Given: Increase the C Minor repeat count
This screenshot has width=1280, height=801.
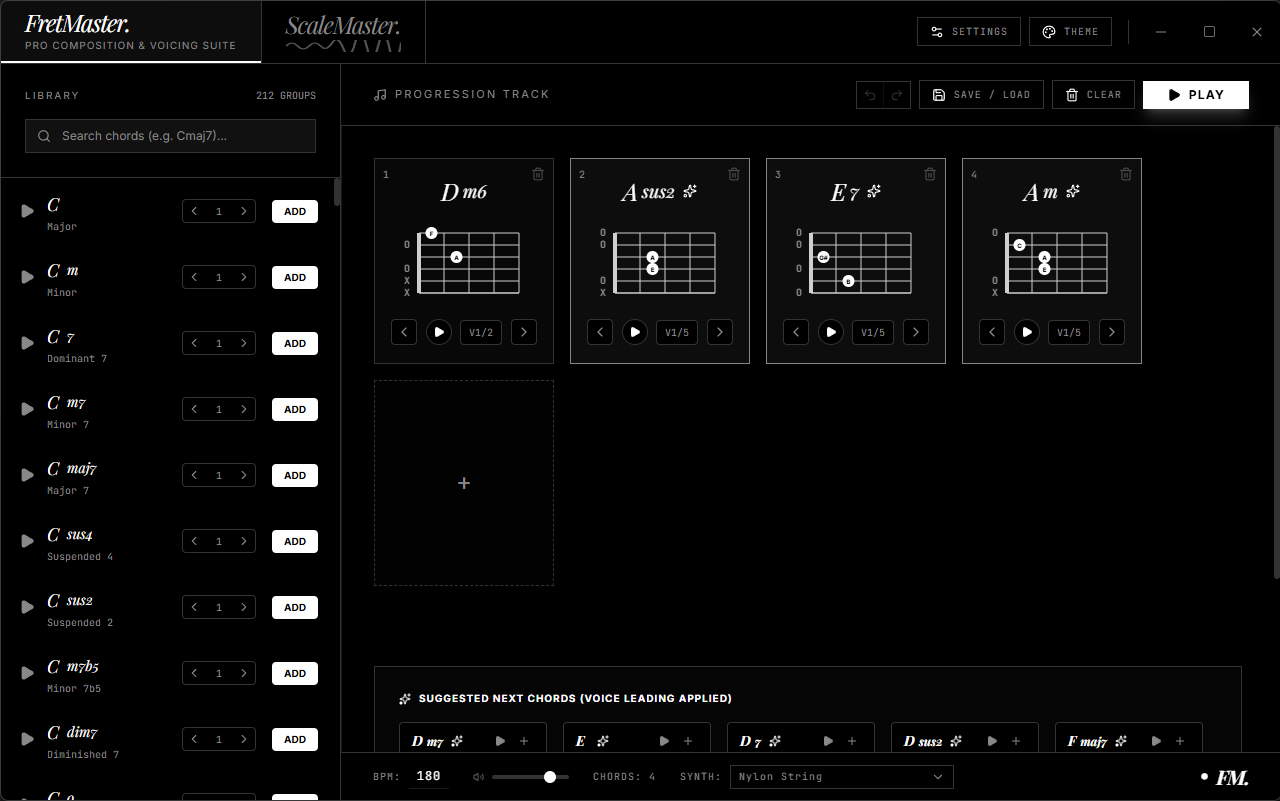Looking at the screenshot, I should pyautogui.click(x=244, y=277).
